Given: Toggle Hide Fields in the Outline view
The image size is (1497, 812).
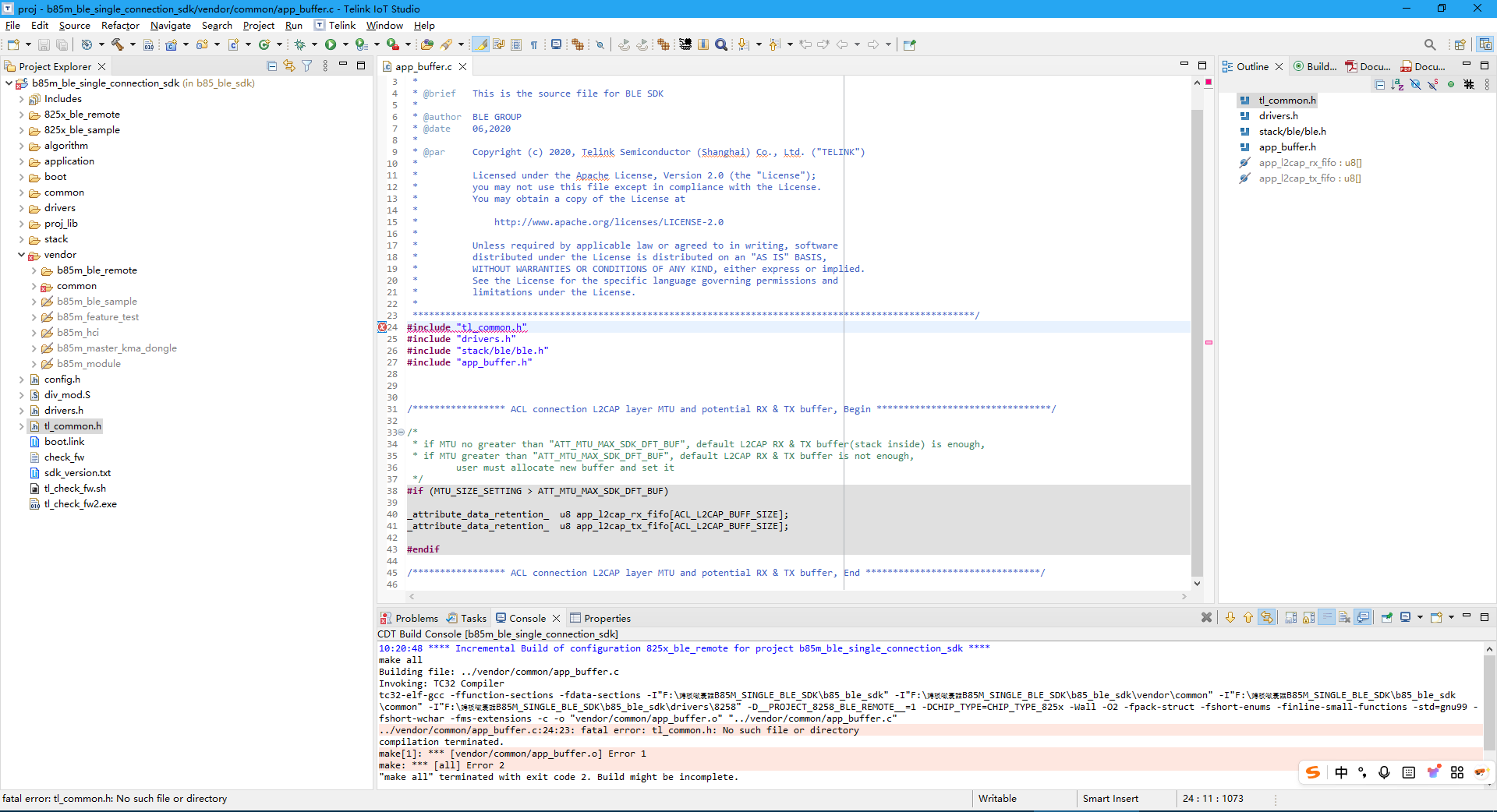Looking at the screenshot, I should [1415, 84].
